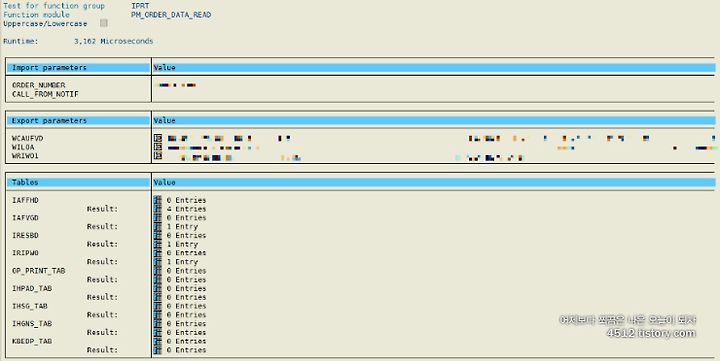The image size is (720, 361).
Task: Open the IHGNS_TAB Result table icon
Action: [158, 332]
